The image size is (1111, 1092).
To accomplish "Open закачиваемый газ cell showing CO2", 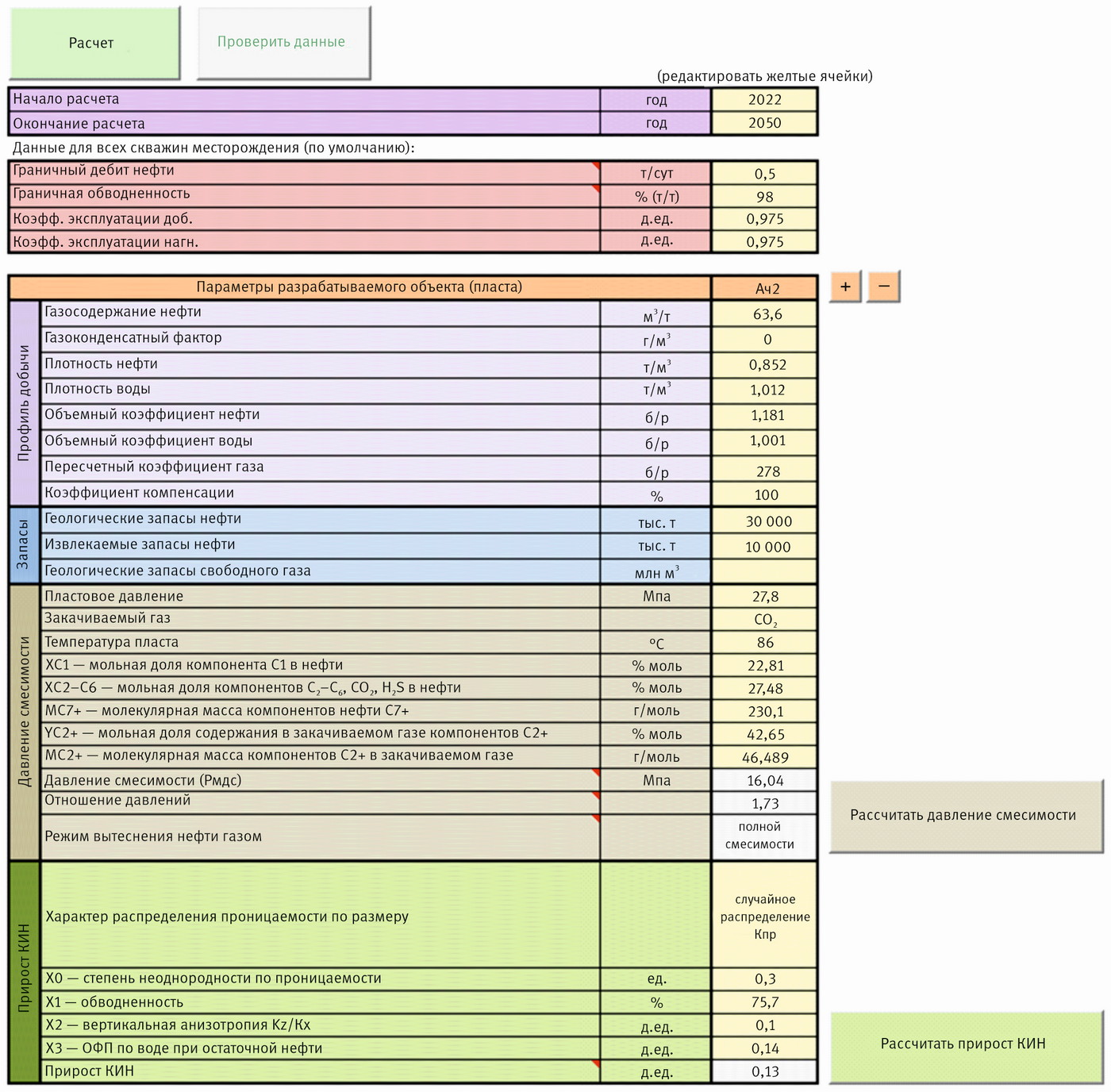I will 764,620.
